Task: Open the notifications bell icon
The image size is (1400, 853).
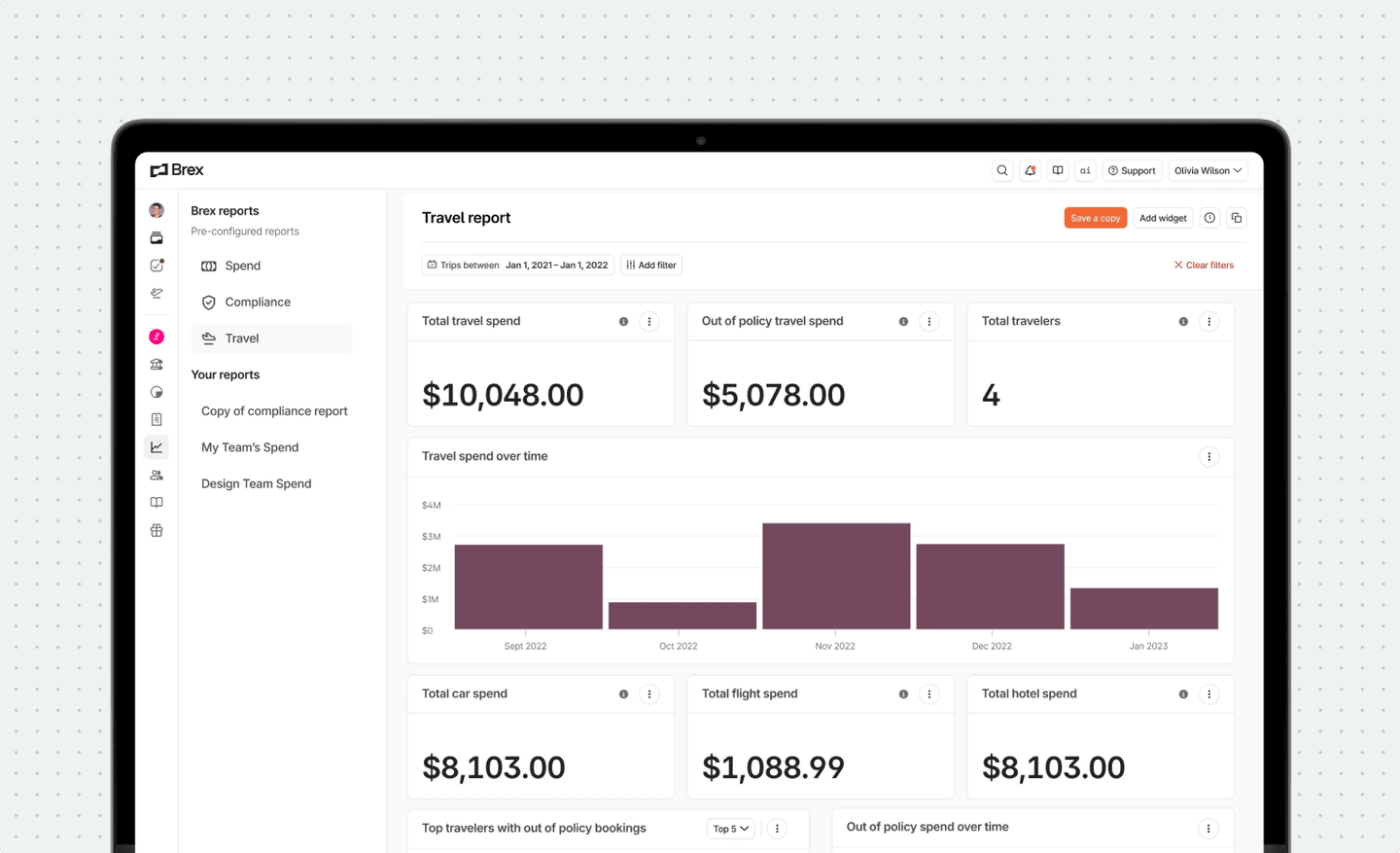Action: click(1030, 170)
